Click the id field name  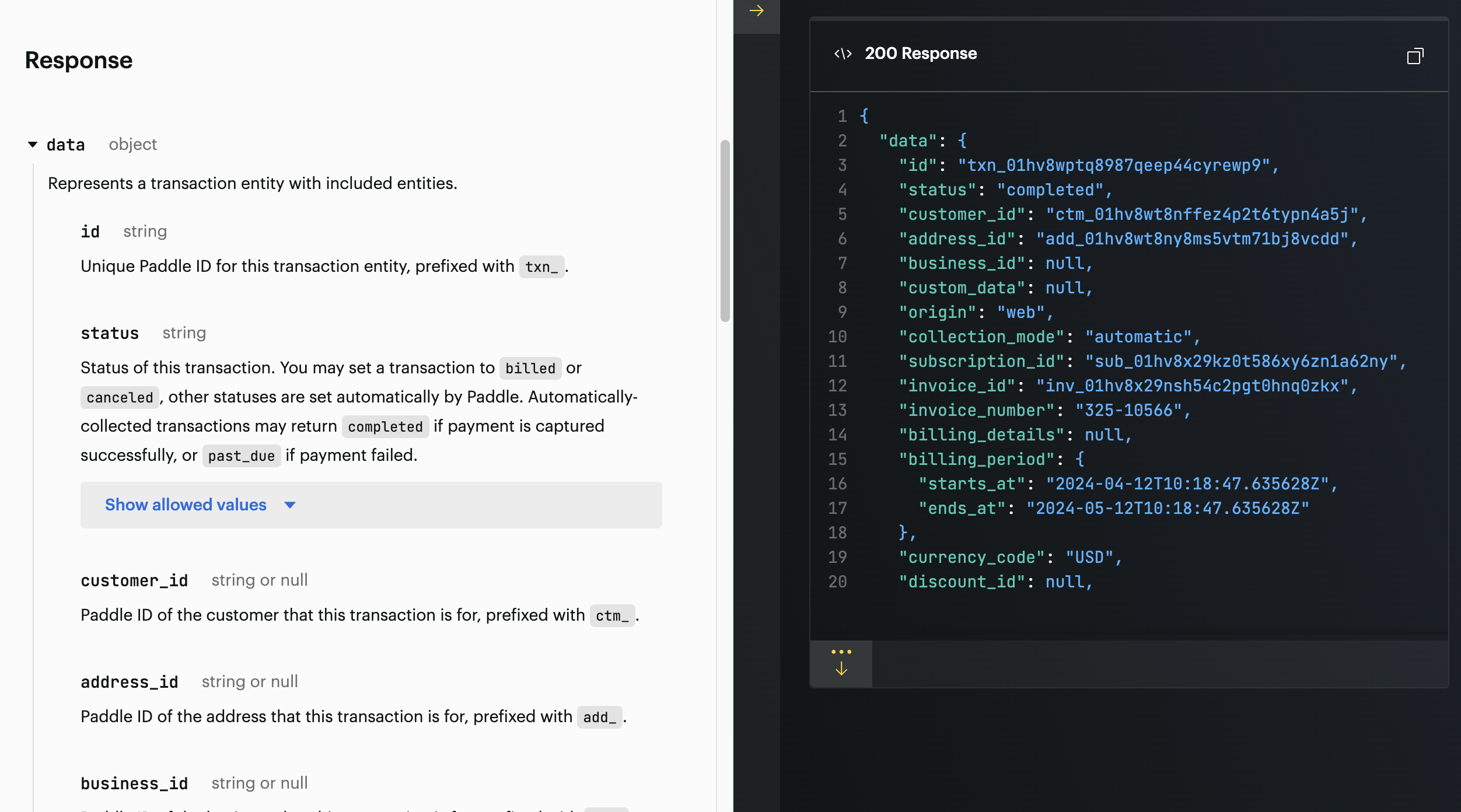click(90, 232)
